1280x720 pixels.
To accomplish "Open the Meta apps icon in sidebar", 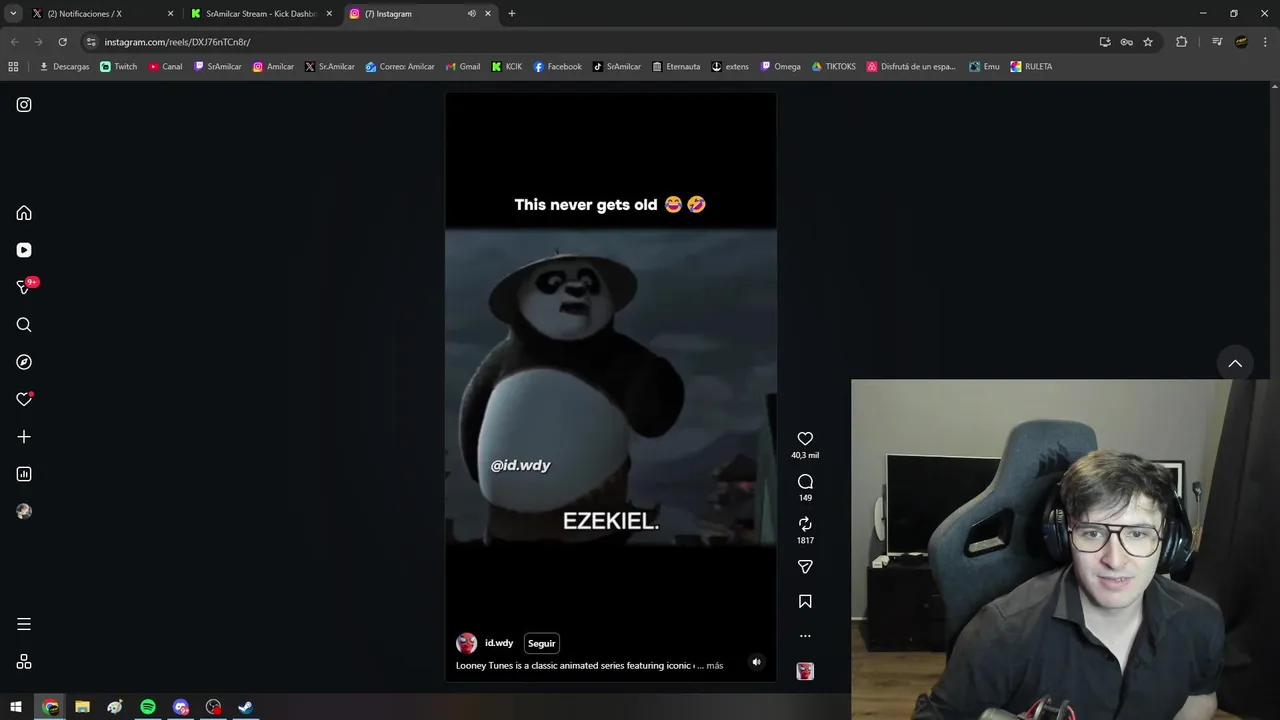I will click(x=24, y=662).
